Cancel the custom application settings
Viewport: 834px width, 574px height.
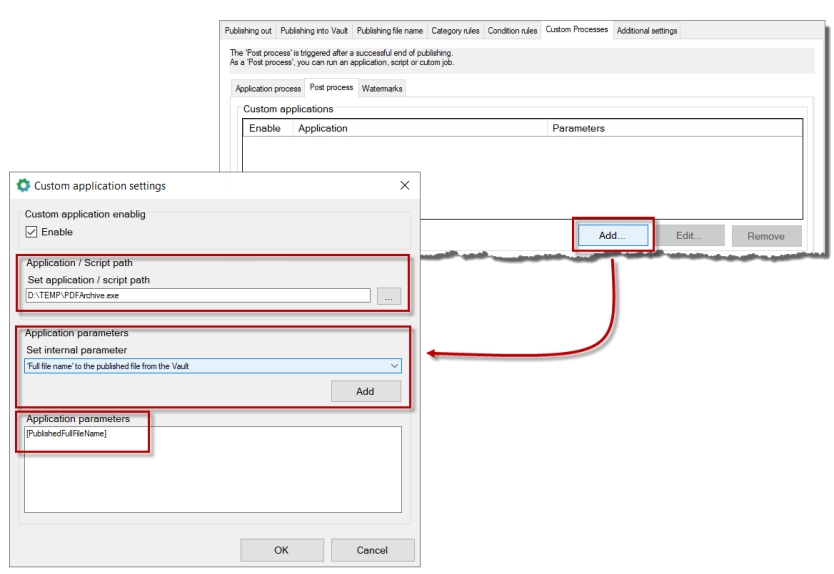tap(372, 550)
